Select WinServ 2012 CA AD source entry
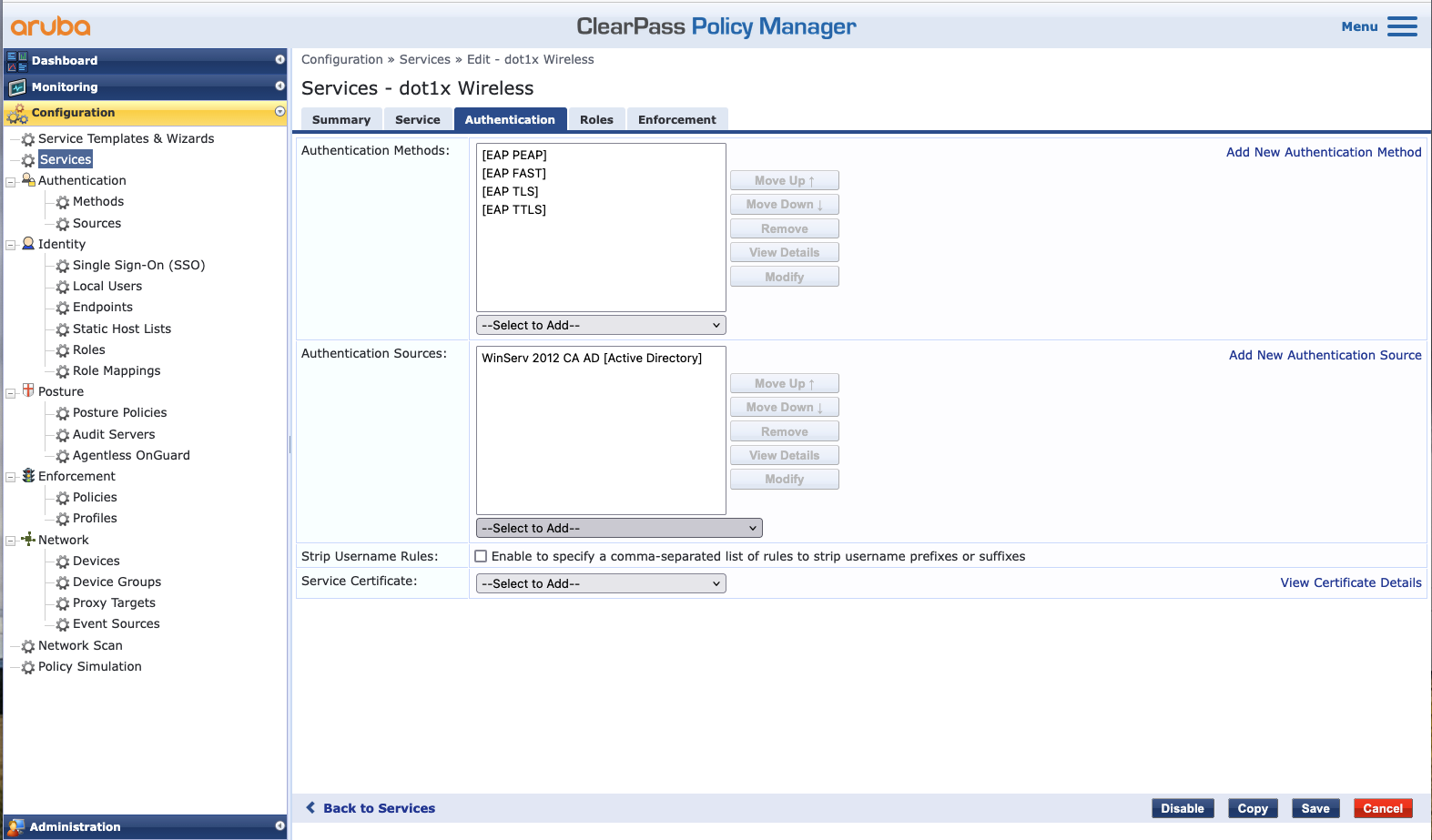1432x840 pixels. coord(592,358)
